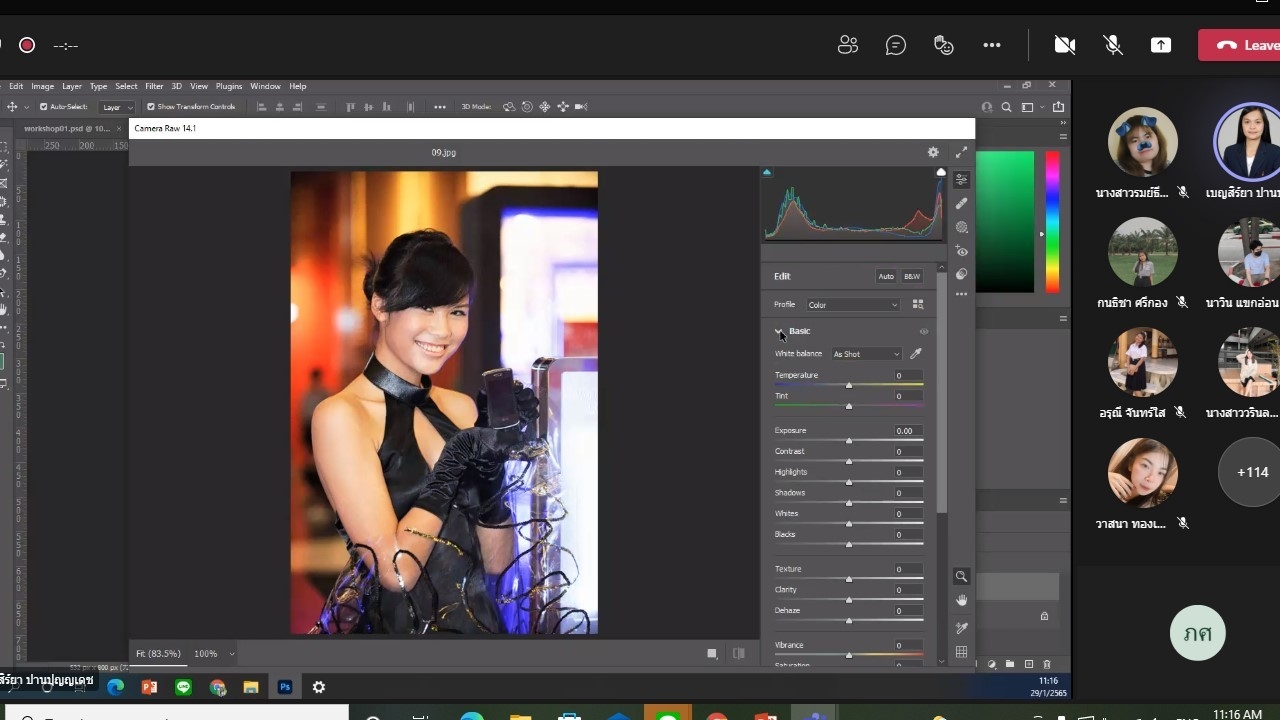This screenshot has height=720, width=1280.
Task: Open the Image menu
Action: 42,86
